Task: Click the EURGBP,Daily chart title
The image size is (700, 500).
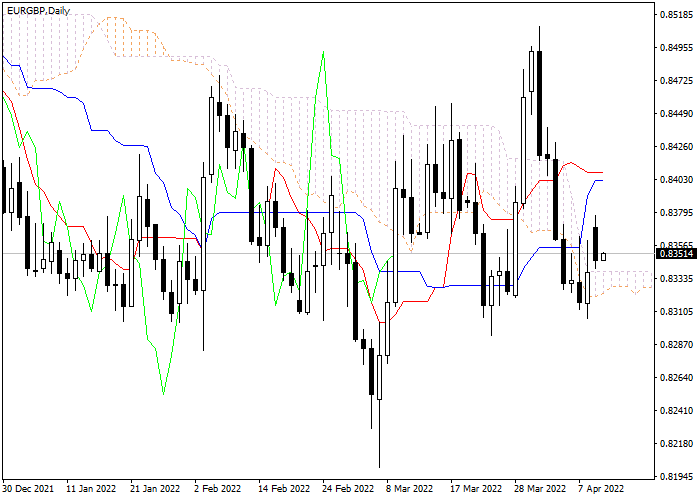Action: [39, 10]
